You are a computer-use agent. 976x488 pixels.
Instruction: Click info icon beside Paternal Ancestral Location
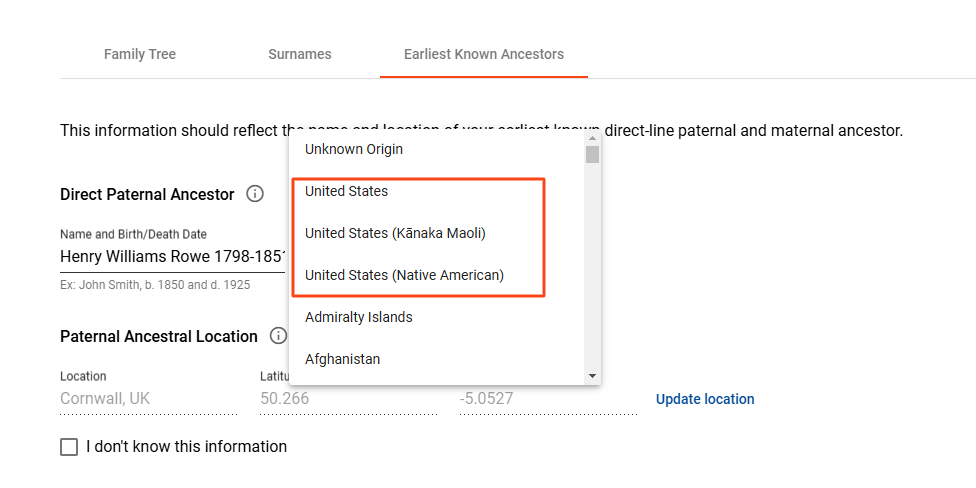click(278, 336)
